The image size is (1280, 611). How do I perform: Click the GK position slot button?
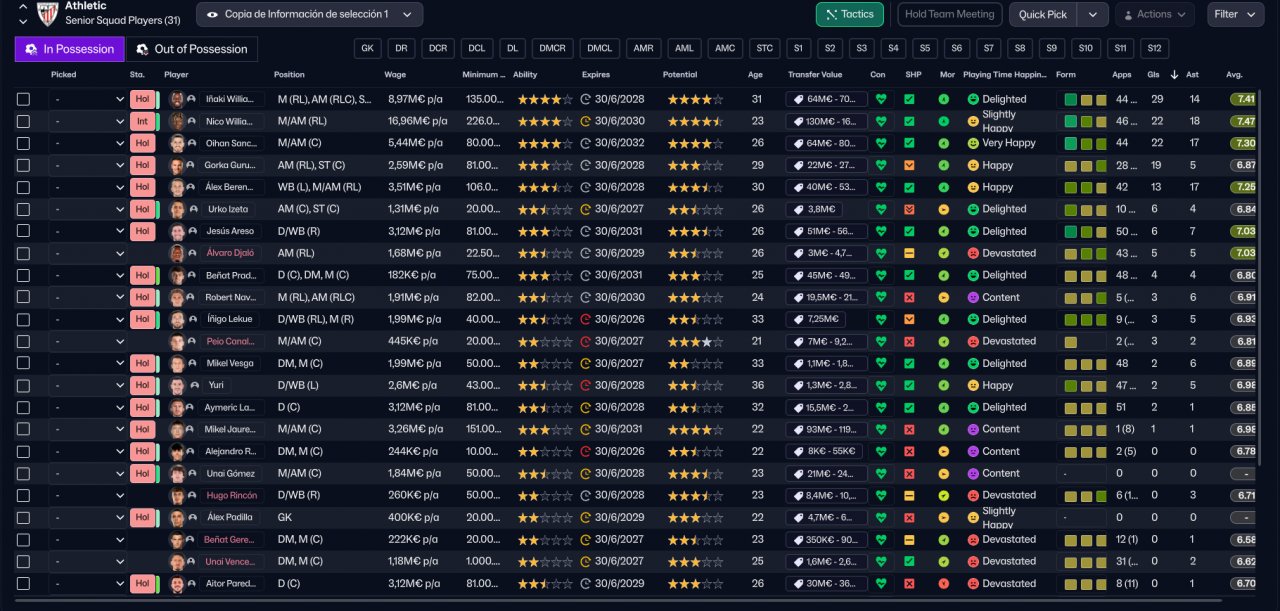coord(367,49)
